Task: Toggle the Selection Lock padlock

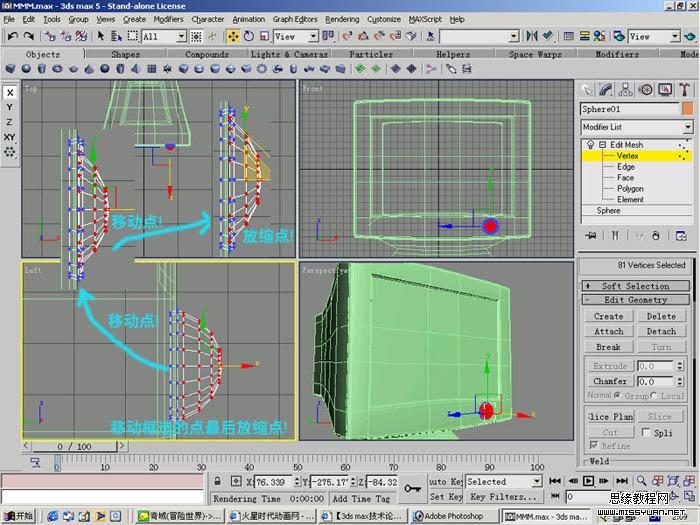Action: point(217,481)
